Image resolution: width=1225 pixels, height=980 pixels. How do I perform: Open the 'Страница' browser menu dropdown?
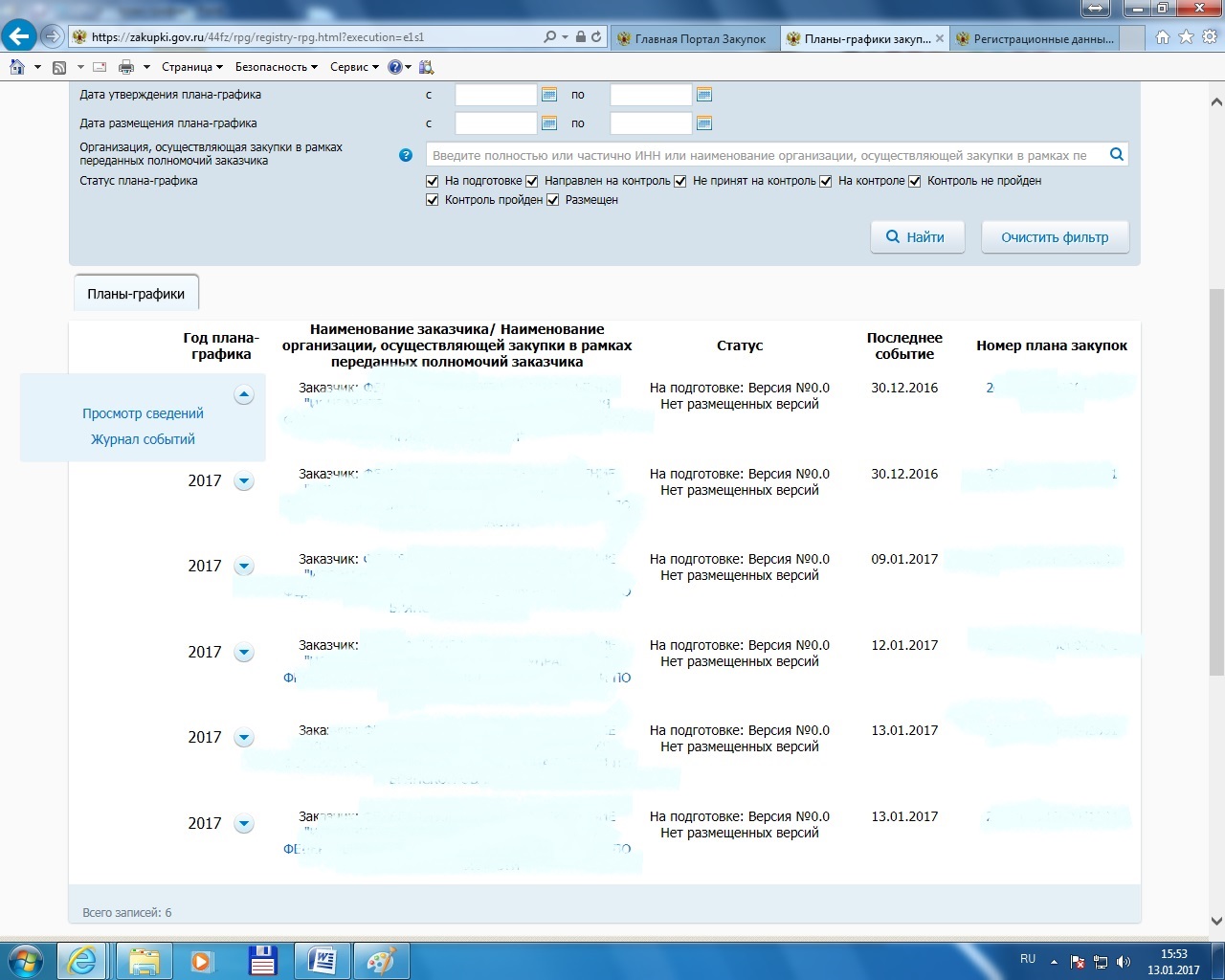pos(191,67)
